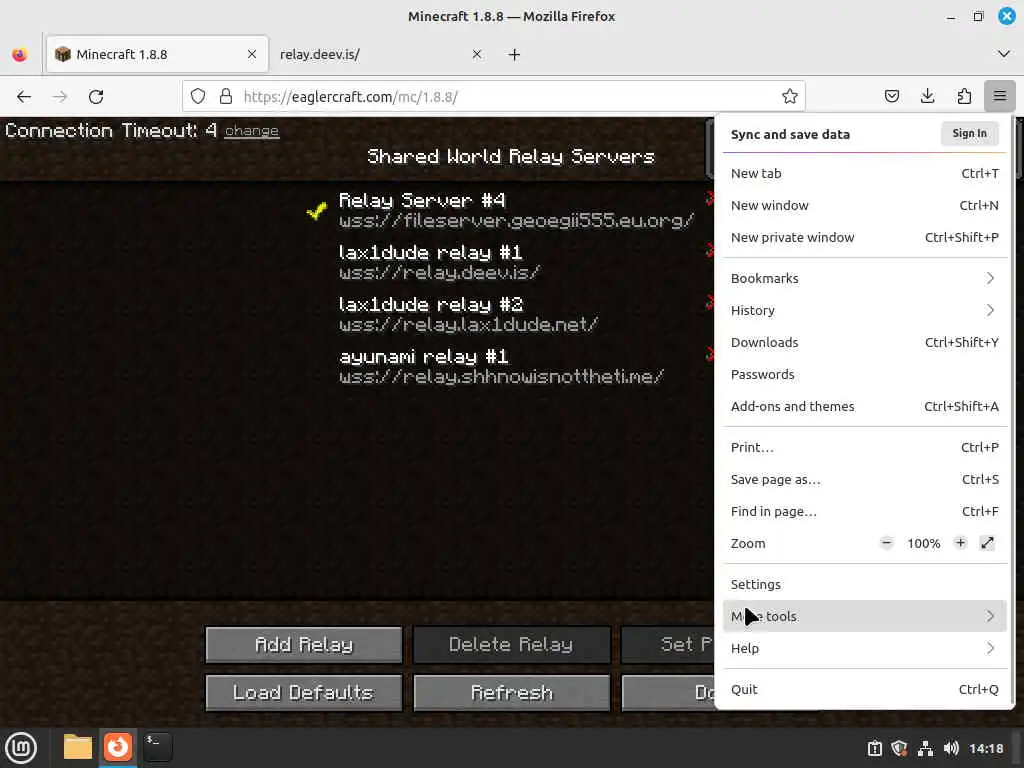Launch the terminal from taskbar
This screenshot has width=1024, height=768.
pos(157,747)
